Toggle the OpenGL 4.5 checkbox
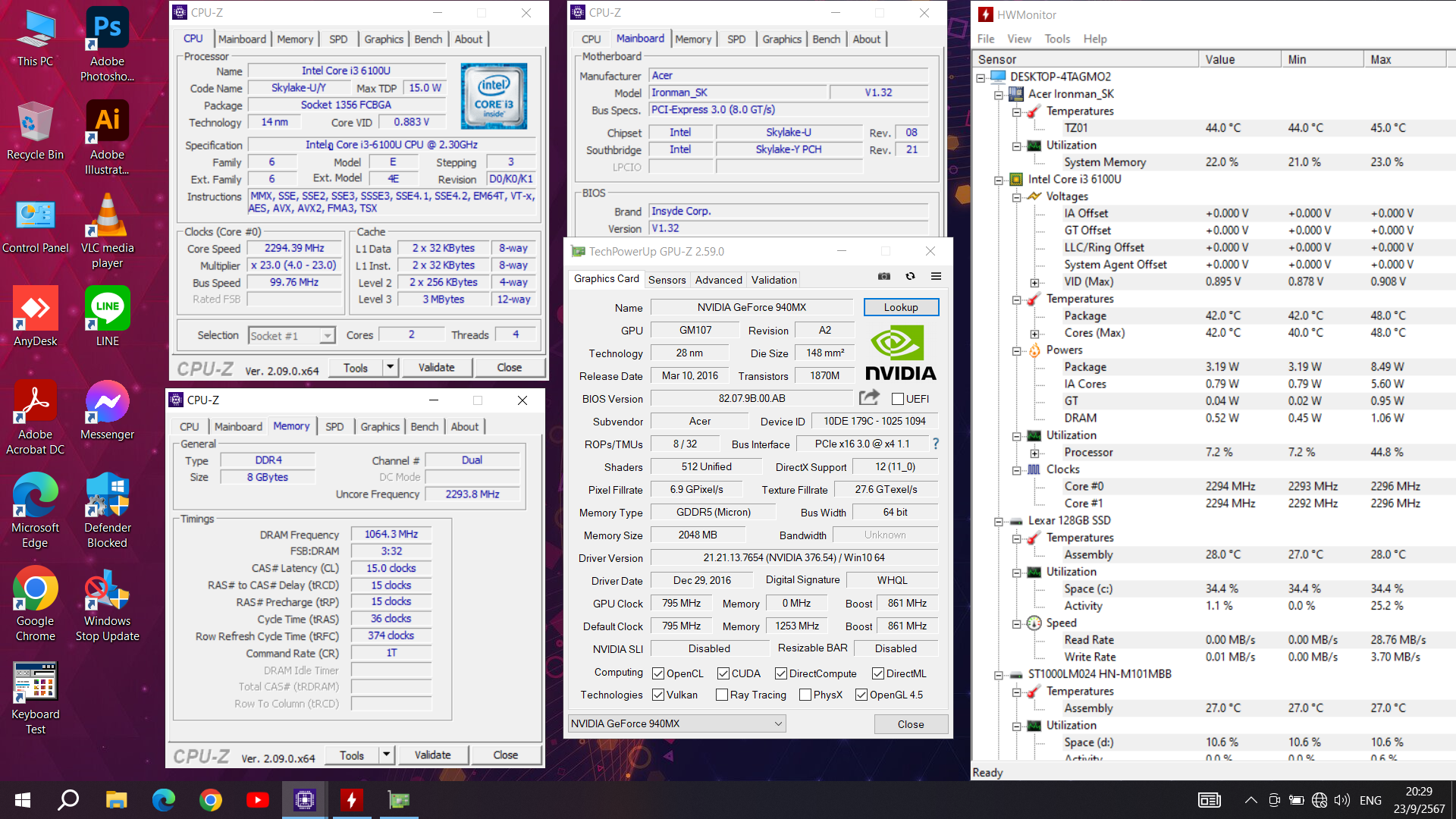This screenshot has height=819, width=1456. point(861,695)
